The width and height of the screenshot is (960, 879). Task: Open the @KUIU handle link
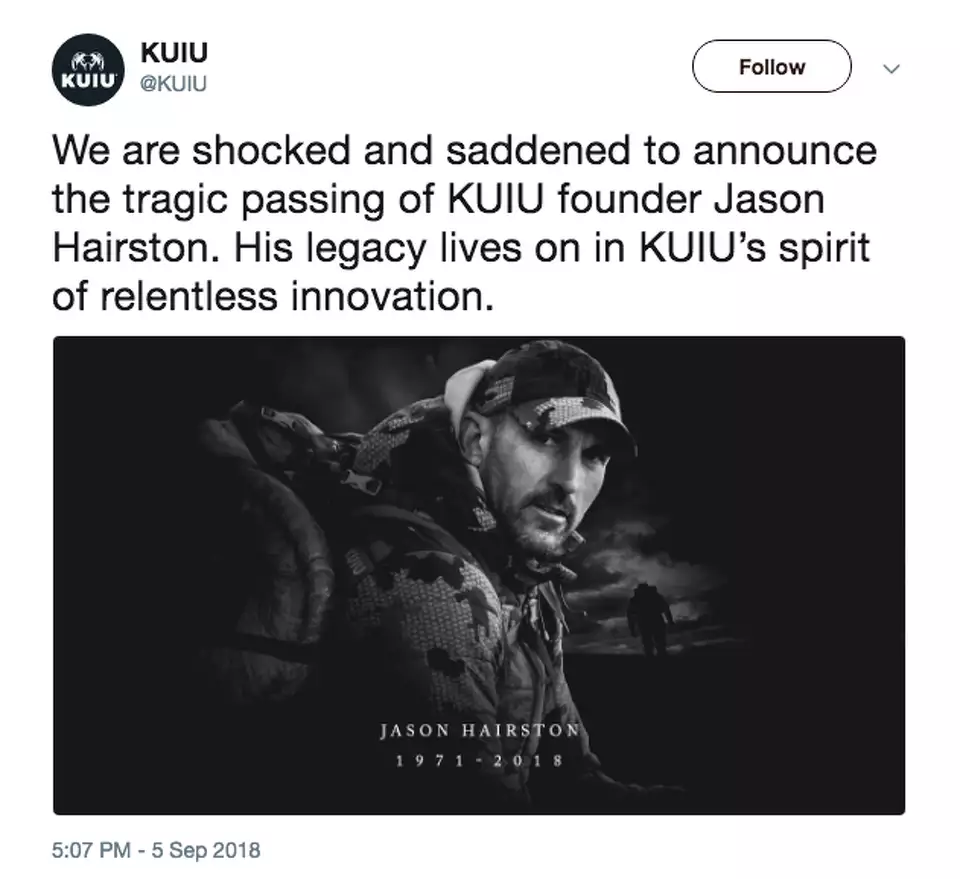point(175,83)
